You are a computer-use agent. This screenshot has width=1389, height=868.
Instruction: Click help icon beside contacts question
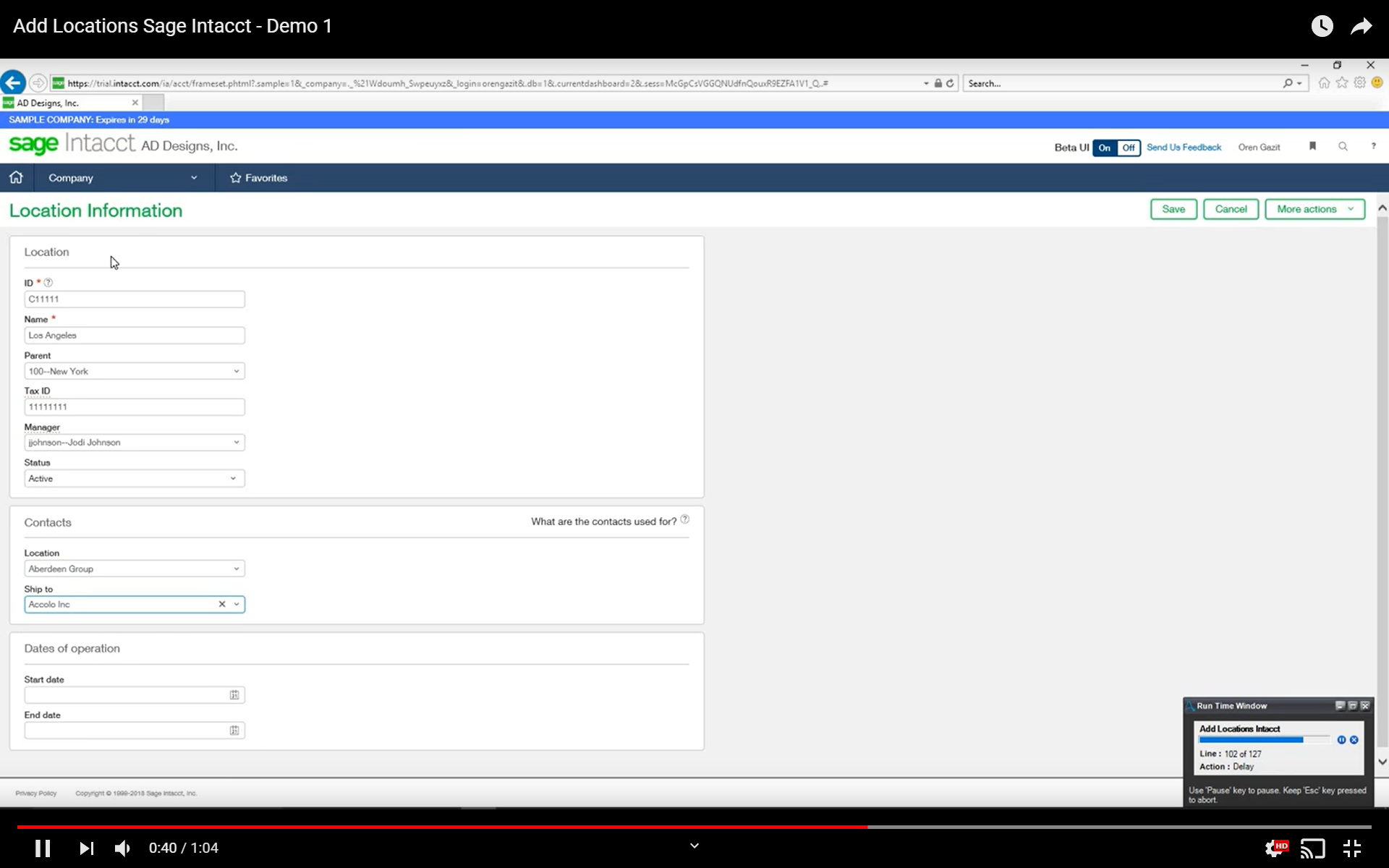pyautogui.click(x=684, y=519)
